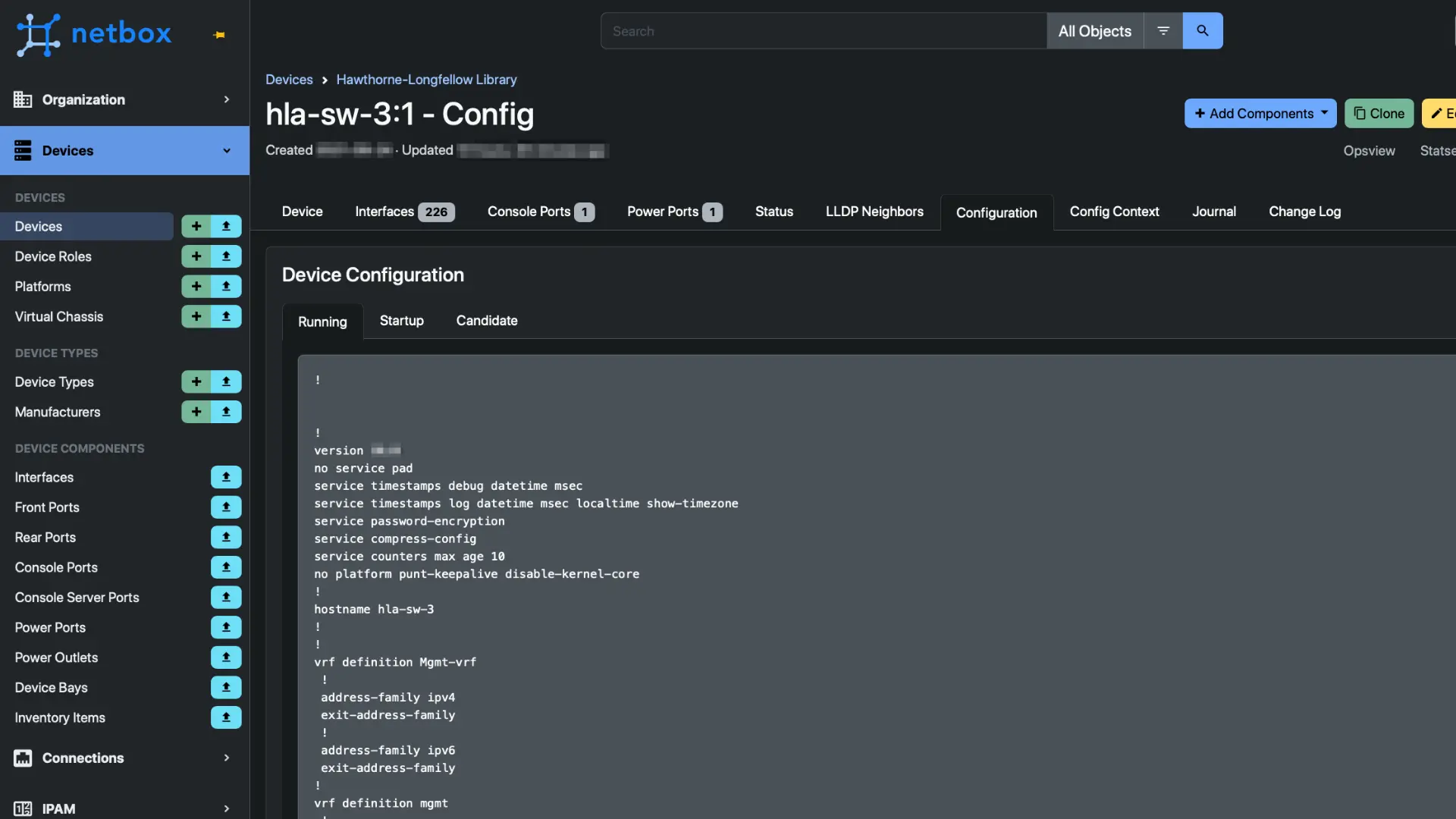1456x819 pixels.
Task: Click the add Platforms plus icon
Action: coord(196,287)
